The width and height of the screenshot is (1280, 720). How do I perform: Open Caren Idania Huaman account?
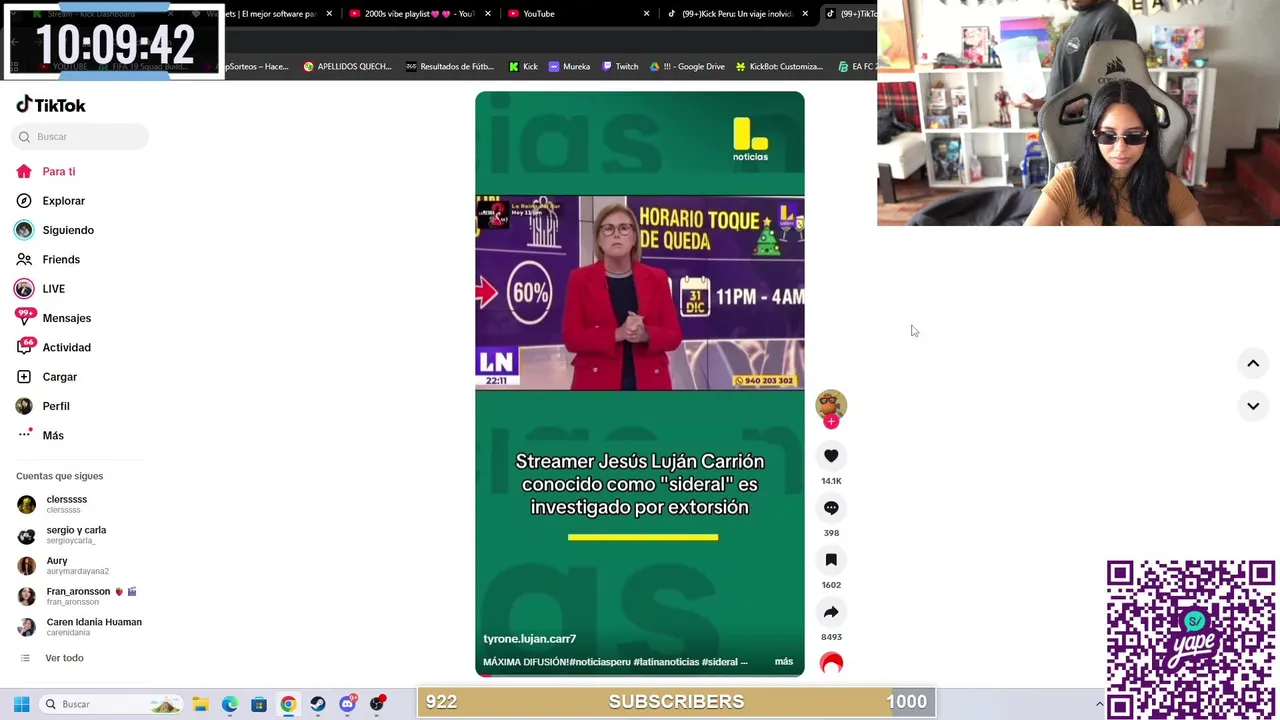coord(79,627)
